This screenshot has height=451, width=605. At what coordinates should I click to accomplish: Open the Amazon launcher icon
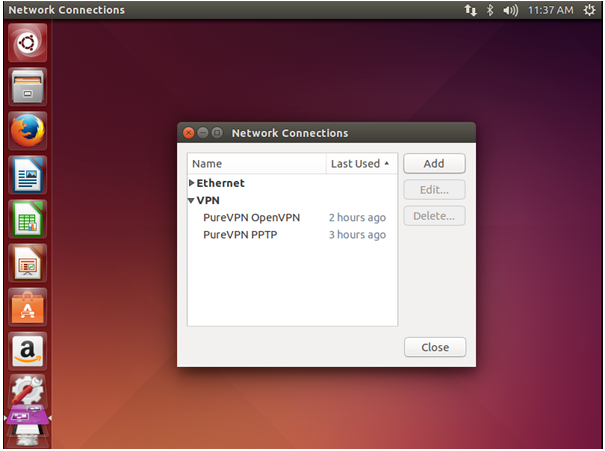coord(27,351)
